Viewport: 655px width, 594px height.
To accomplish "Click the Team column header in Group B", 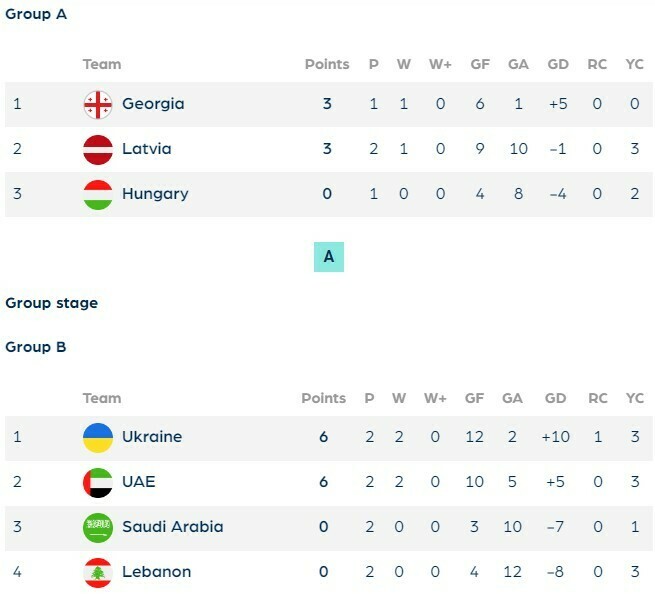I will pos(102,398).
